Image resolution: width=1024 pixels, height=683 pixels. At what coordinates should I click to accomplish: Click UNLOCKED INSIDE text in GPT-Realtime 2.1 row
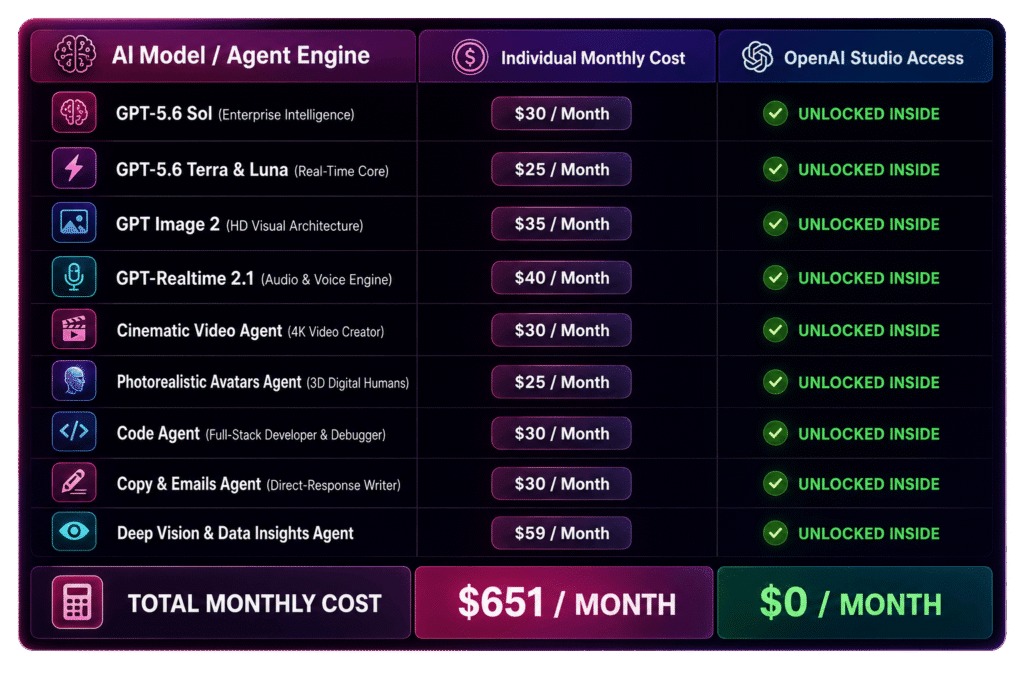[x=869, y=278]
